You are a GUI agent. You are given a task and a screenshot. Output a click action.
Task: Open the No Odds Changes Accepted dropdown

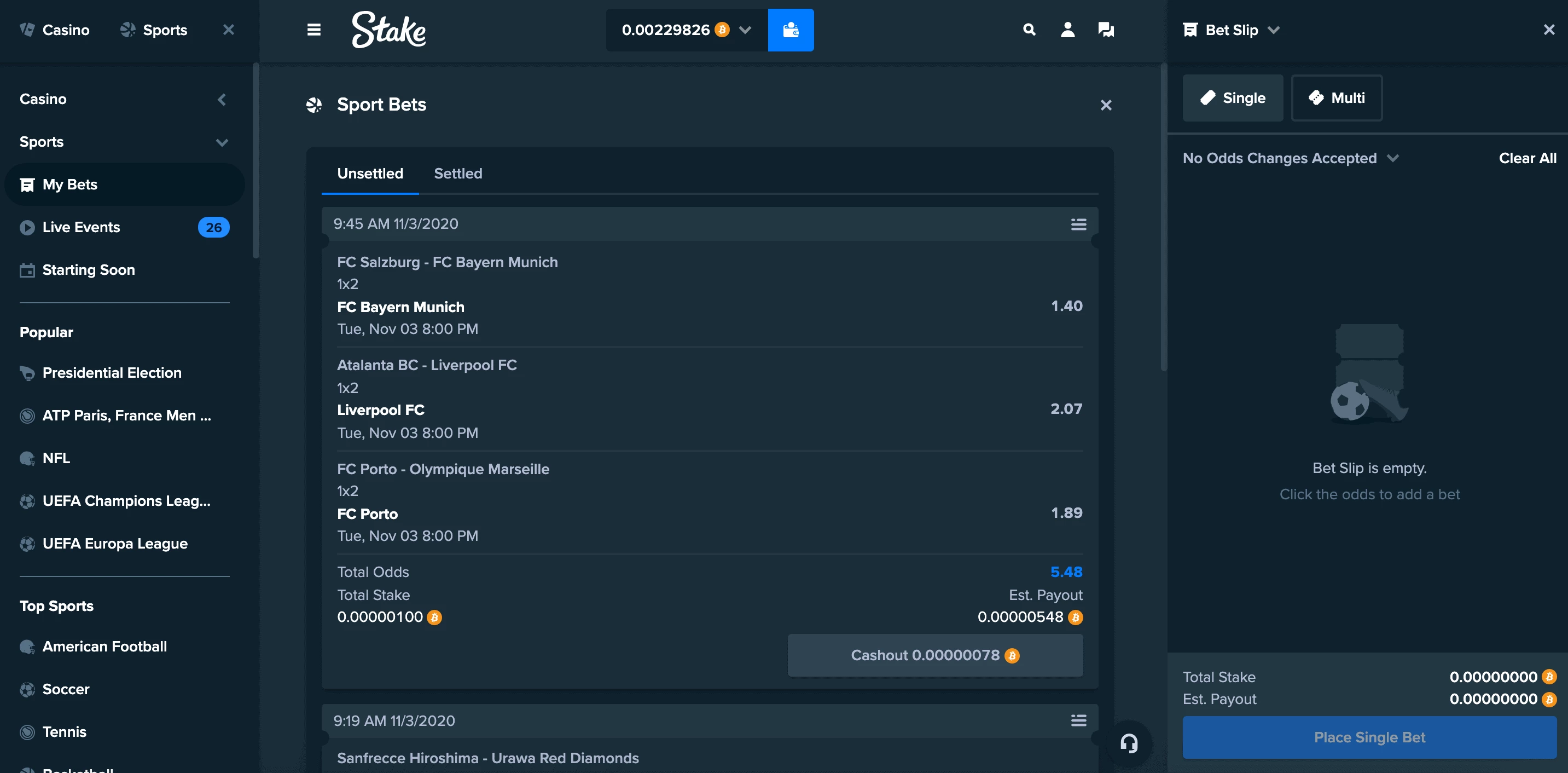pyautogui.click(x=1291, y=158)
